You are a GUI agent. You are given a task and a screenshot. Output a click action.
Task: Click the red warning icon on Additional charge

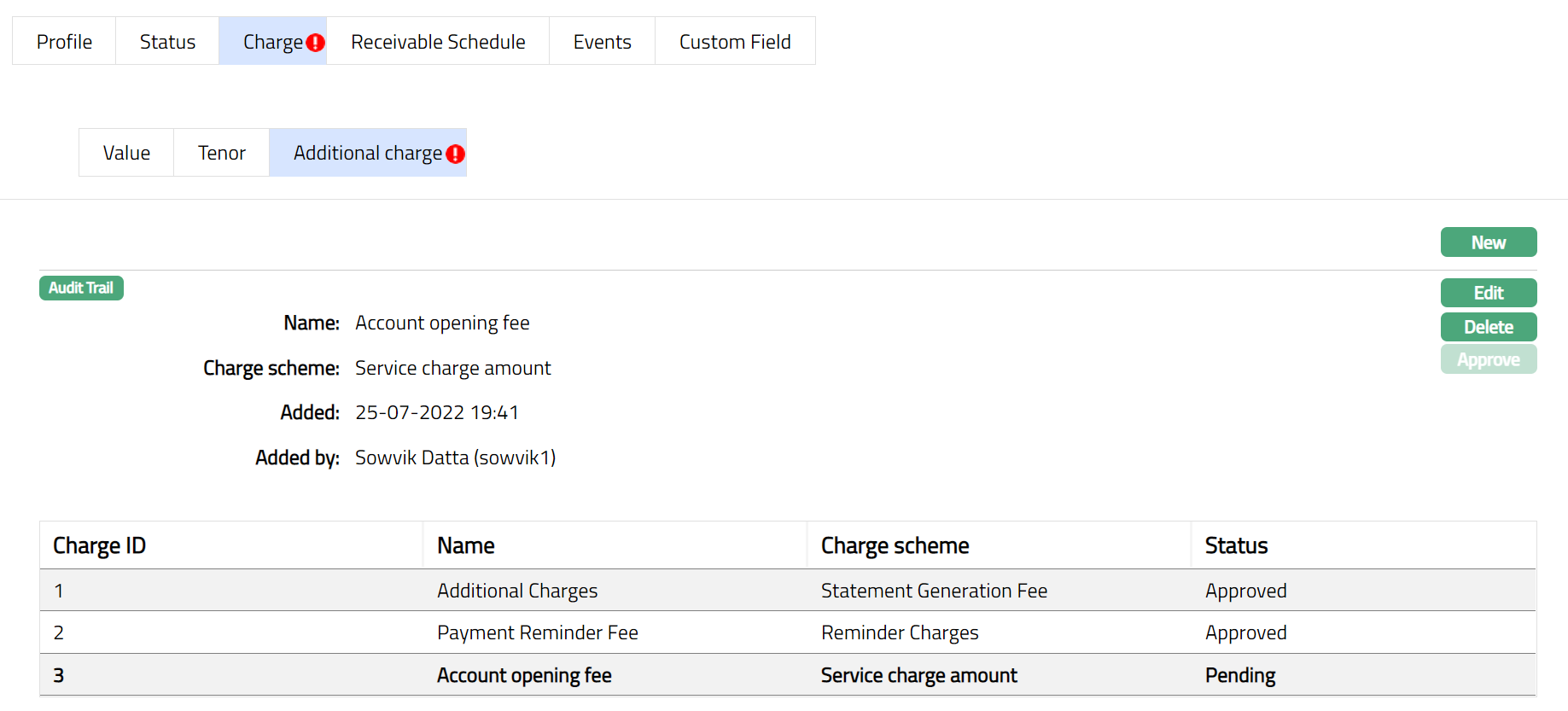[x=455, y=154]
